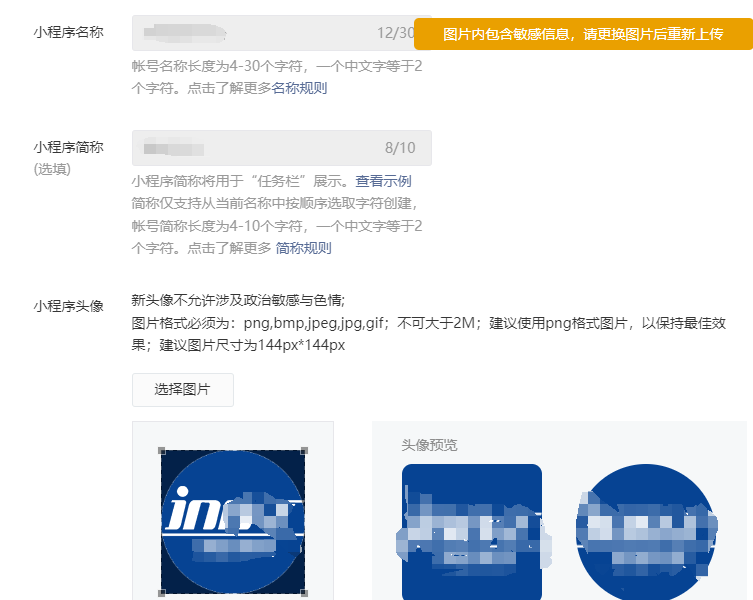This screenshot has width=753, height=600.
Task: Open the 名称规则 link
Action: [x=299, y=88]
